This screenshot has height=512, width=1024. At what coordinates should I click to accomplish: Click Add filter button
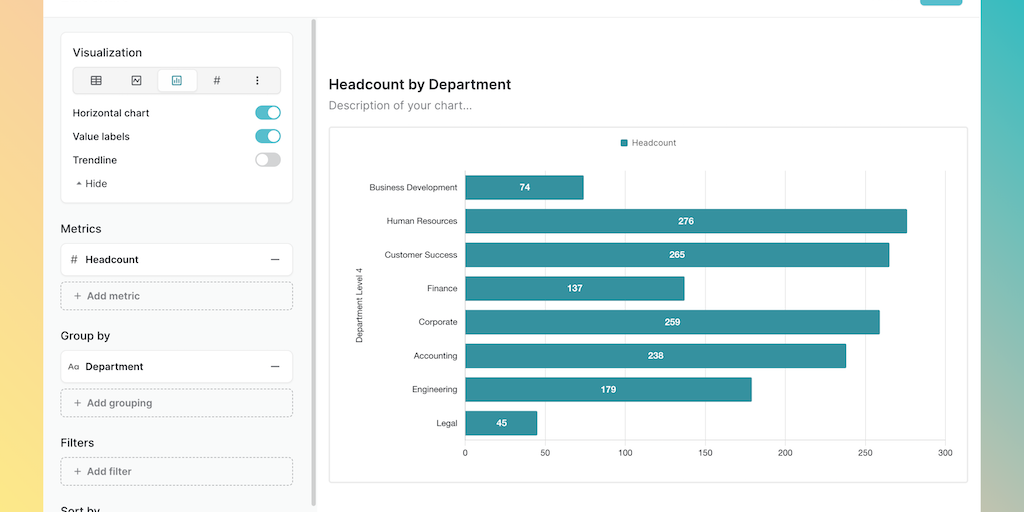tap(176, 471)
